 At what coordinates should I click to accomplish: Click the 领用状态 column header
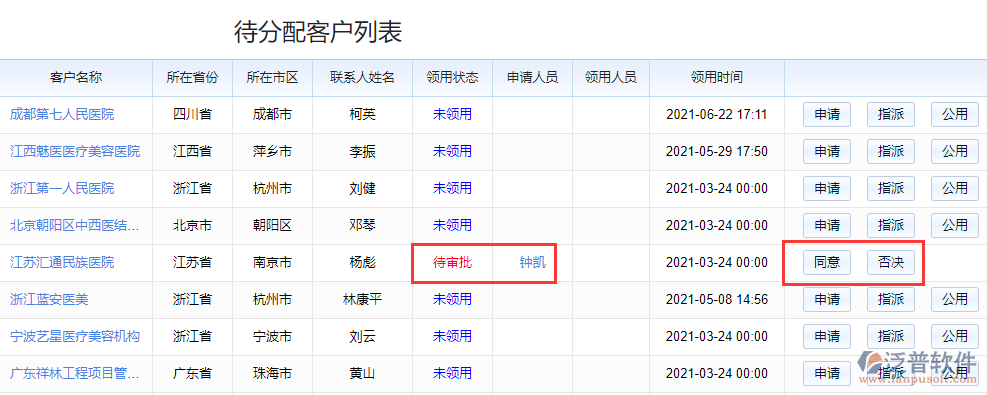[452, 78]
